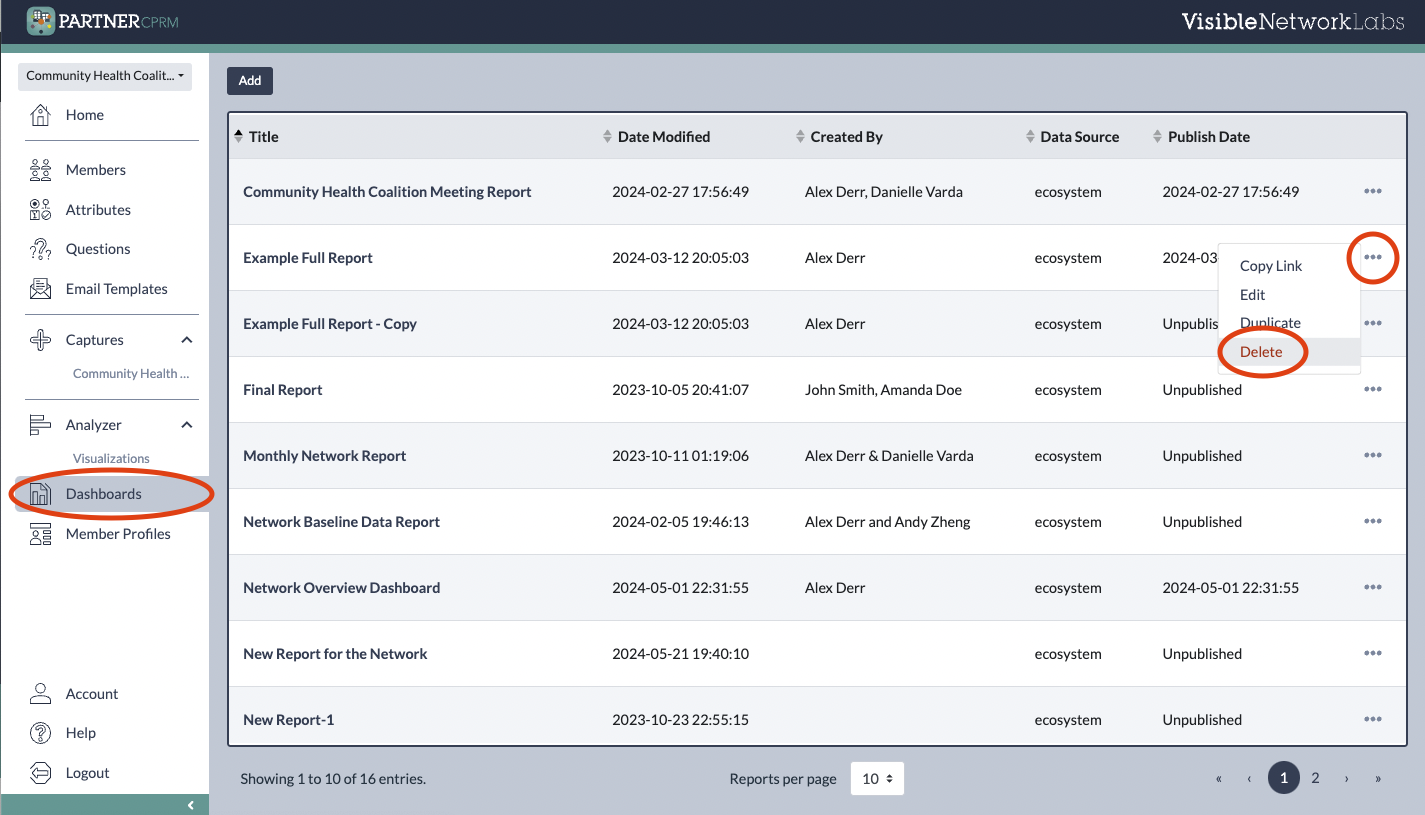
Task: Click the Logout icon
Action: coord(40,773)
